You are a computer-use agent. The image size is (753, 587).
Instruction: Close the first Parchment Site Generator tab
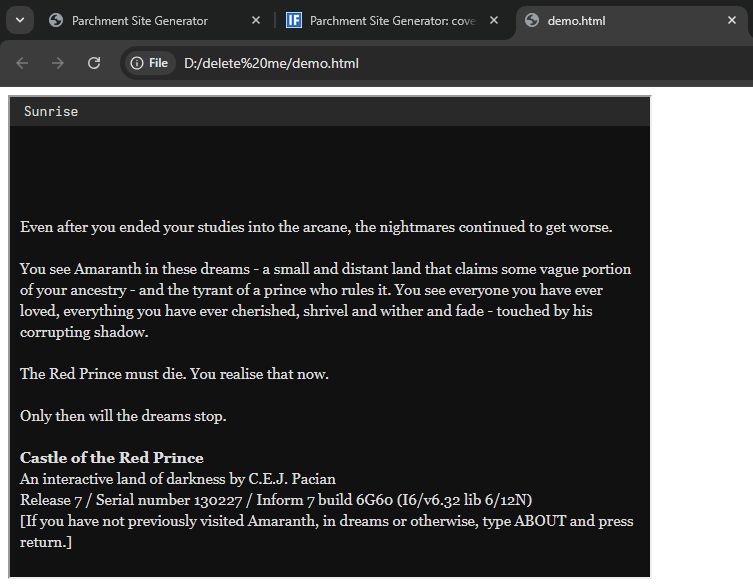point(256,20)
